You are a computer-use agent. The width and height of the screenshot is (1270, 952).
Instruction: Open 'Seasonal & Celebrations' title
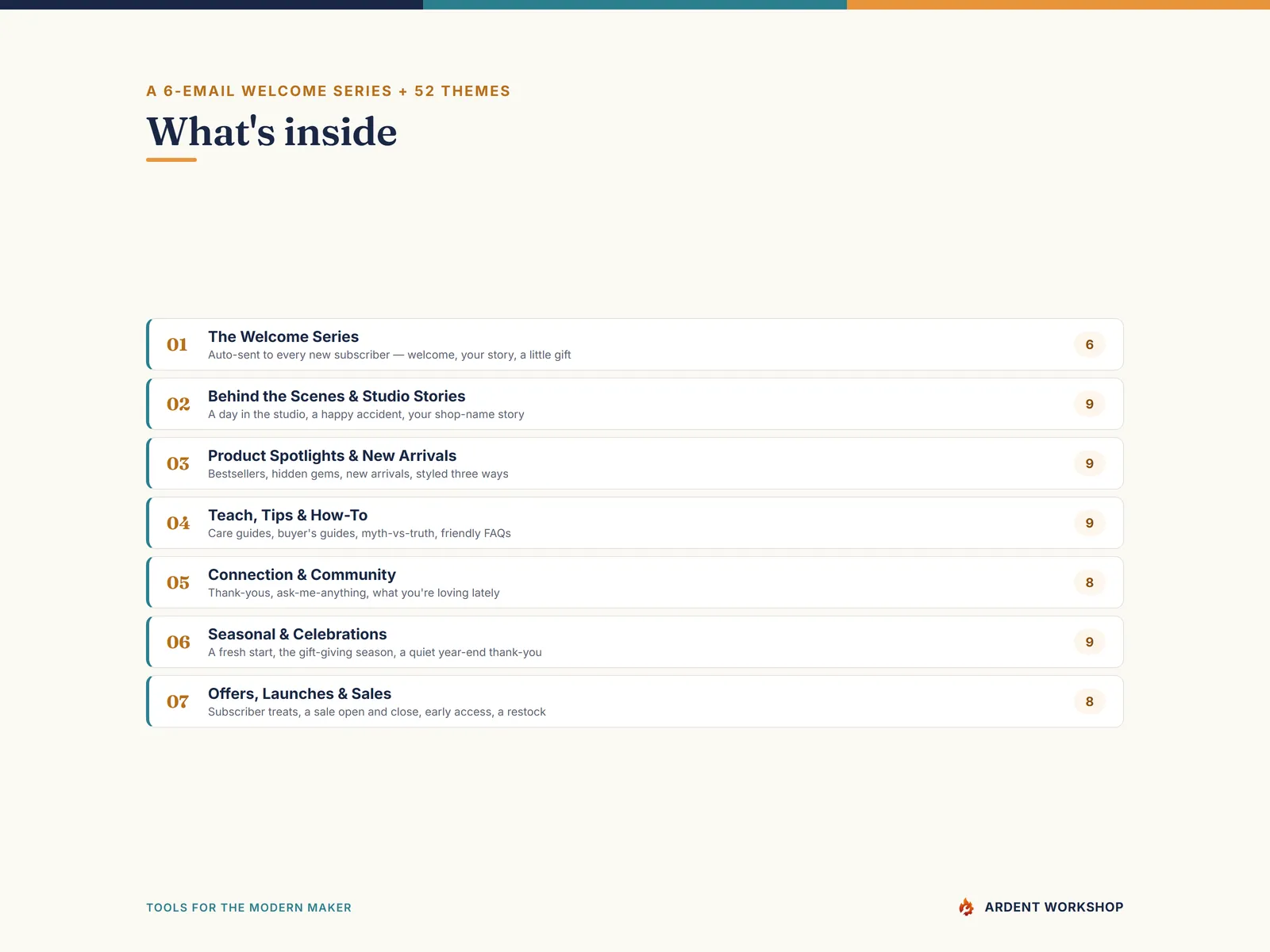point(297,634)
